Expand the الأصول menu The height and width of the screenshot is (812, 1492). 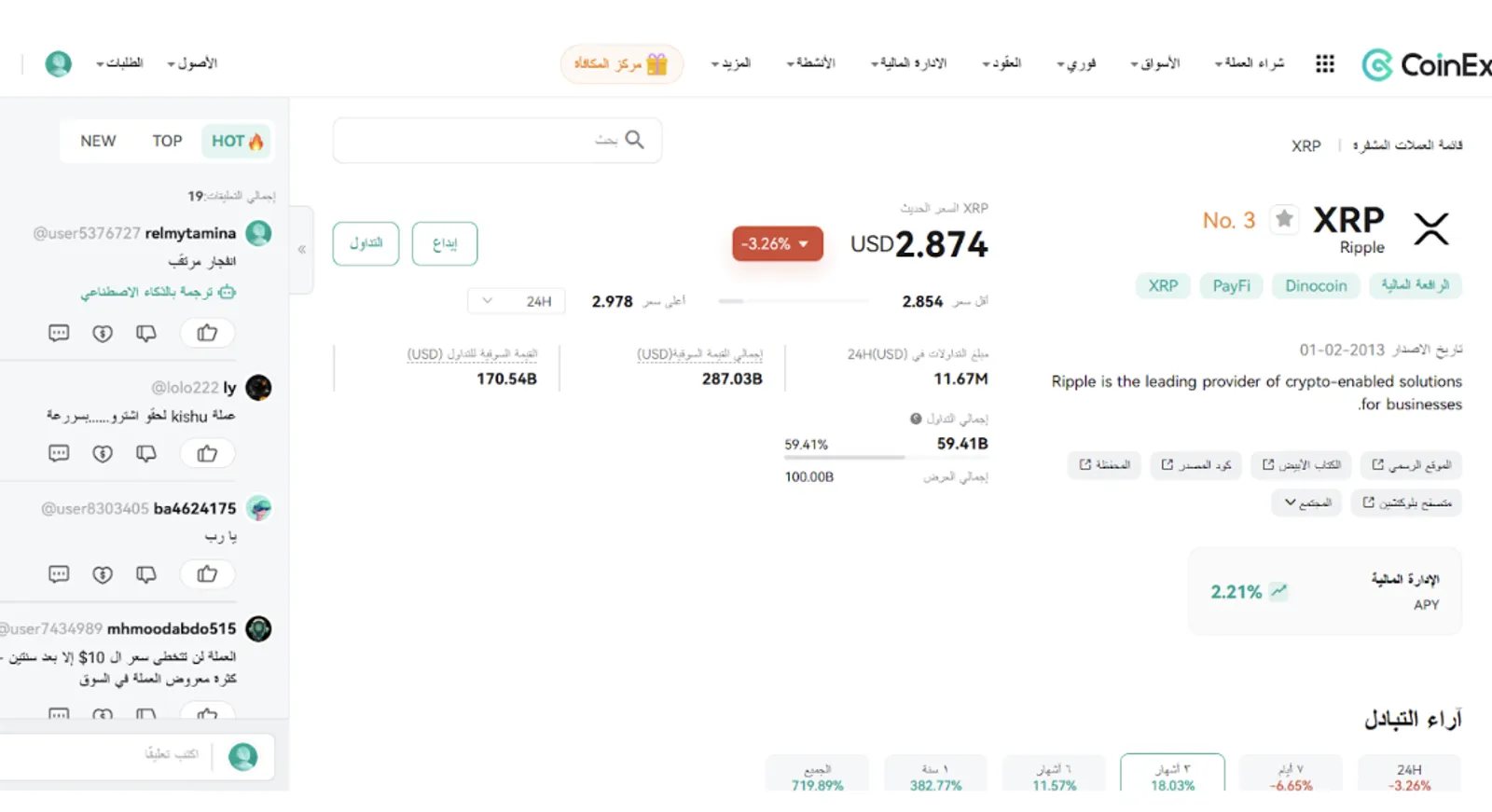[192, 63]
